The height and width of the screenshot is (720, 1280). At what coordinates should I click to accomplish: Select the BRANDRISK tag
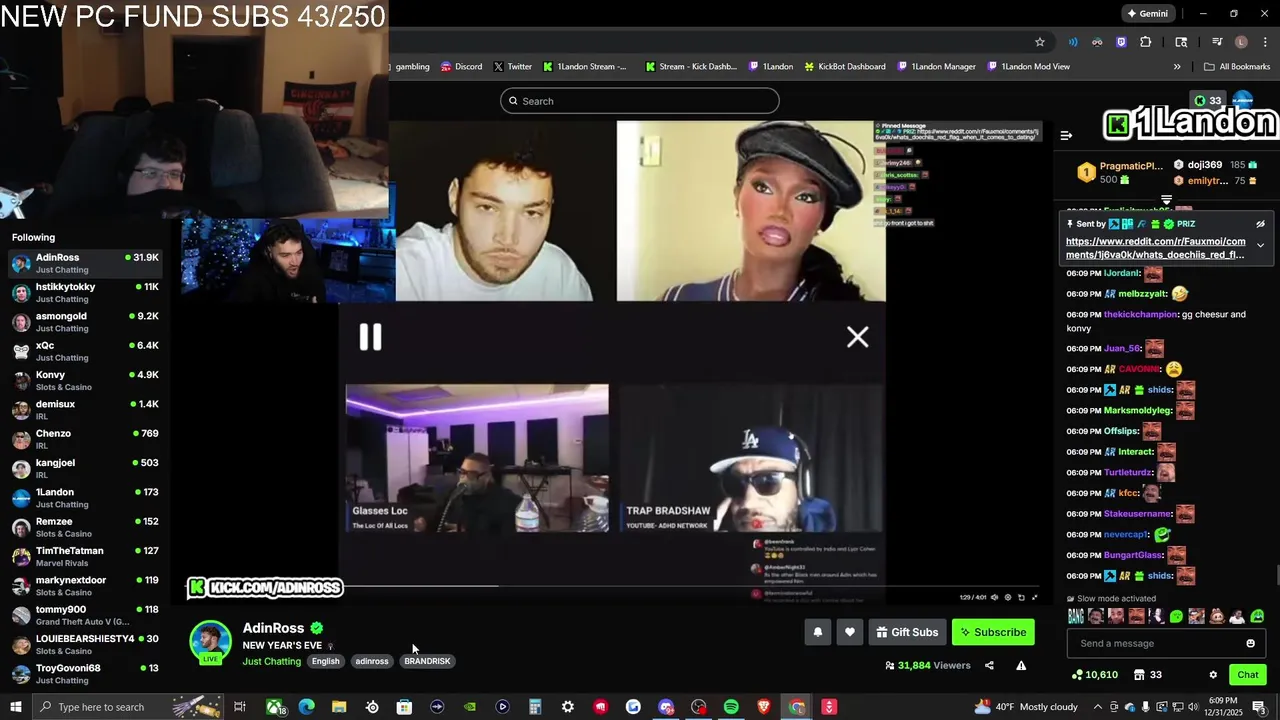pos(427,661)
